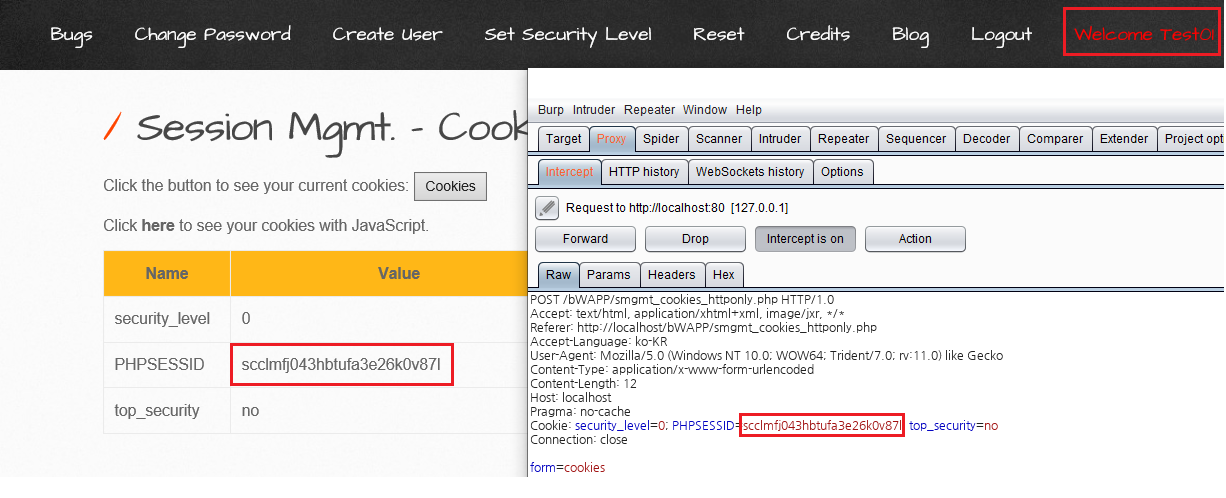The height and width of the screenshot is (498, 1226).
Task: Open the Intruder tool tab
Action: tap(780, 139)
